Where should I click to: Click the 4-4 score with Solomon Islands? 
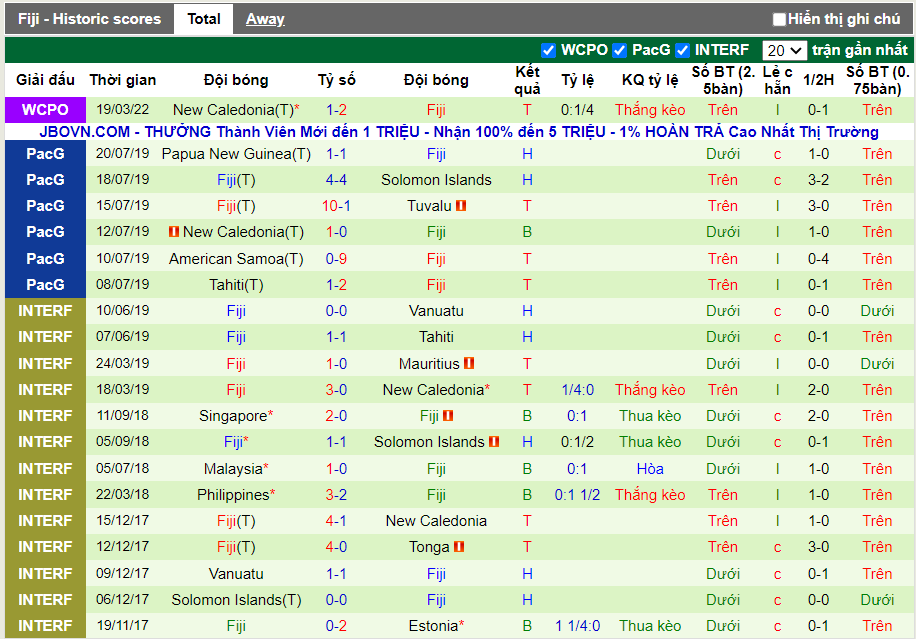point(336,180)
